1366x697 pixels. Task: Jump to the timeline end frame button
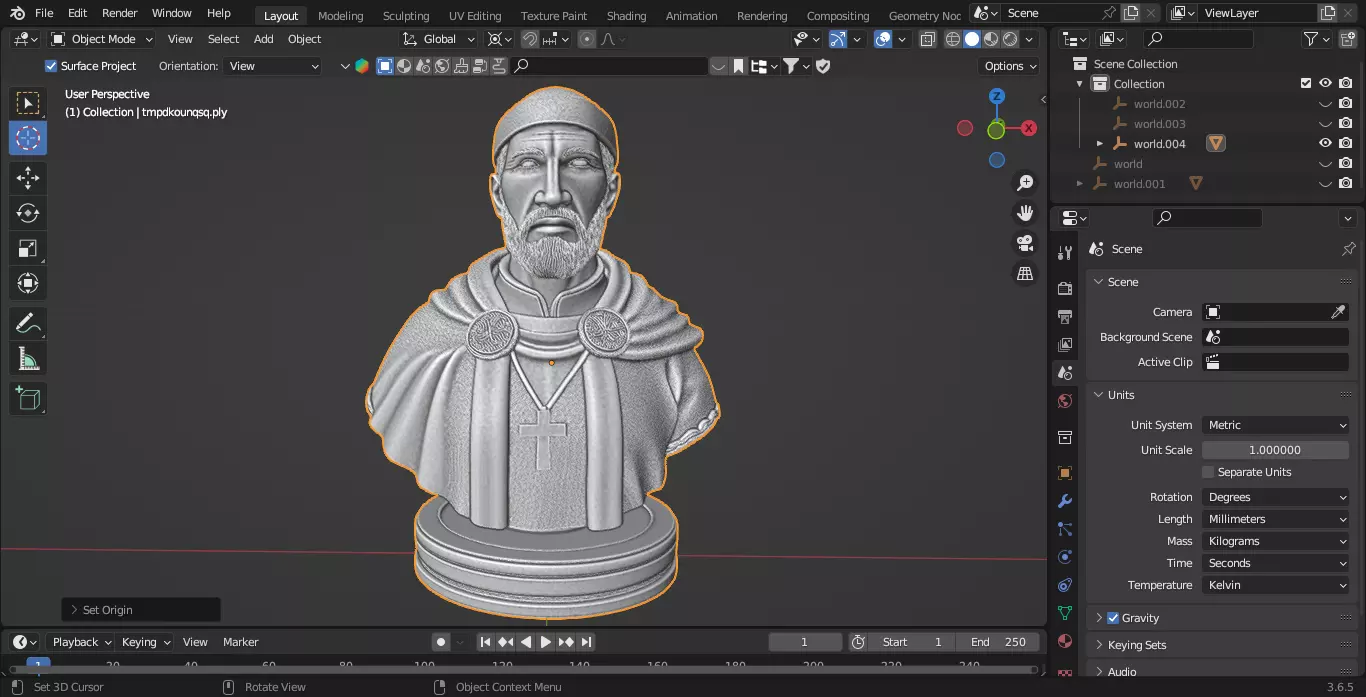pyautogui.click(x=587, y=642)
